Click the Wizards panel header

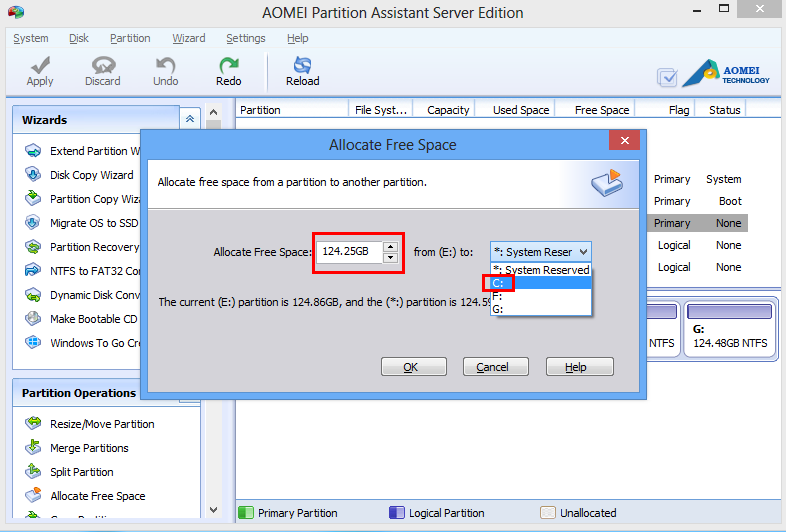pyautogui.click(x=96, y=120)
